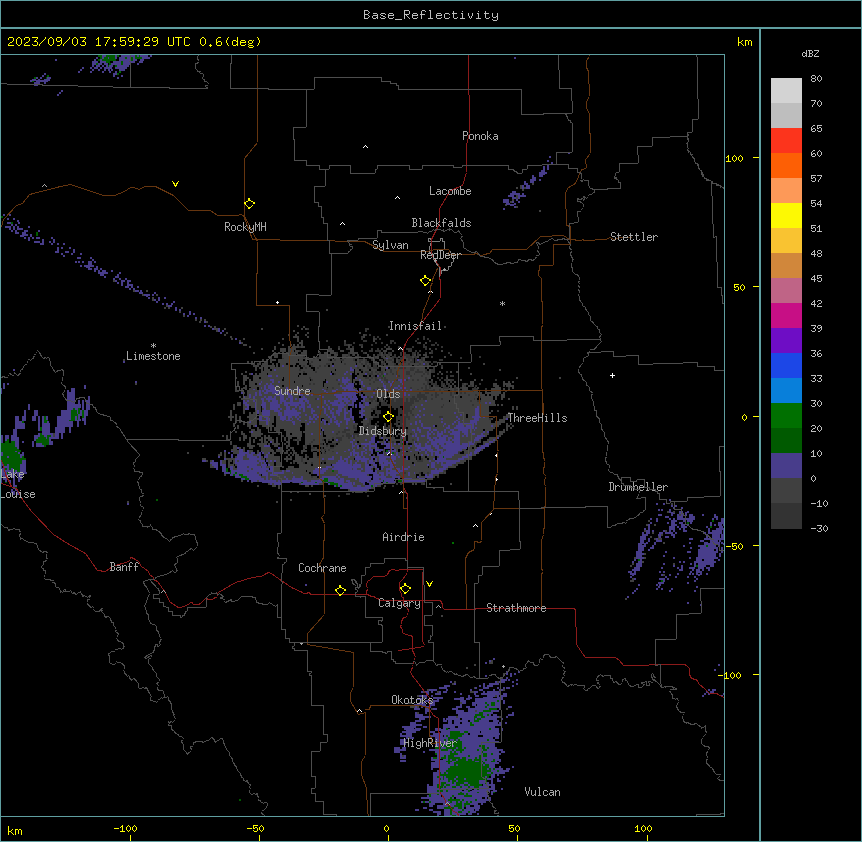Click the Sundre town label
Screen dimensions: 862x842
[292, 391]
